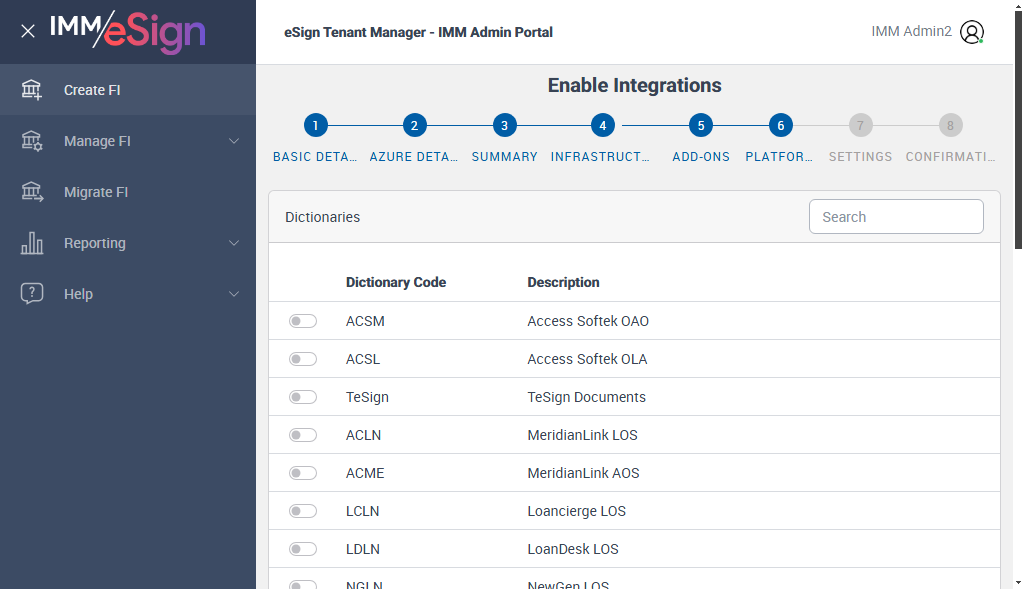Image resolution: width=1024 pixels, height=589 pixels.
Task: Click the Manage FI gear-bank icon
Action: (32, 141)
